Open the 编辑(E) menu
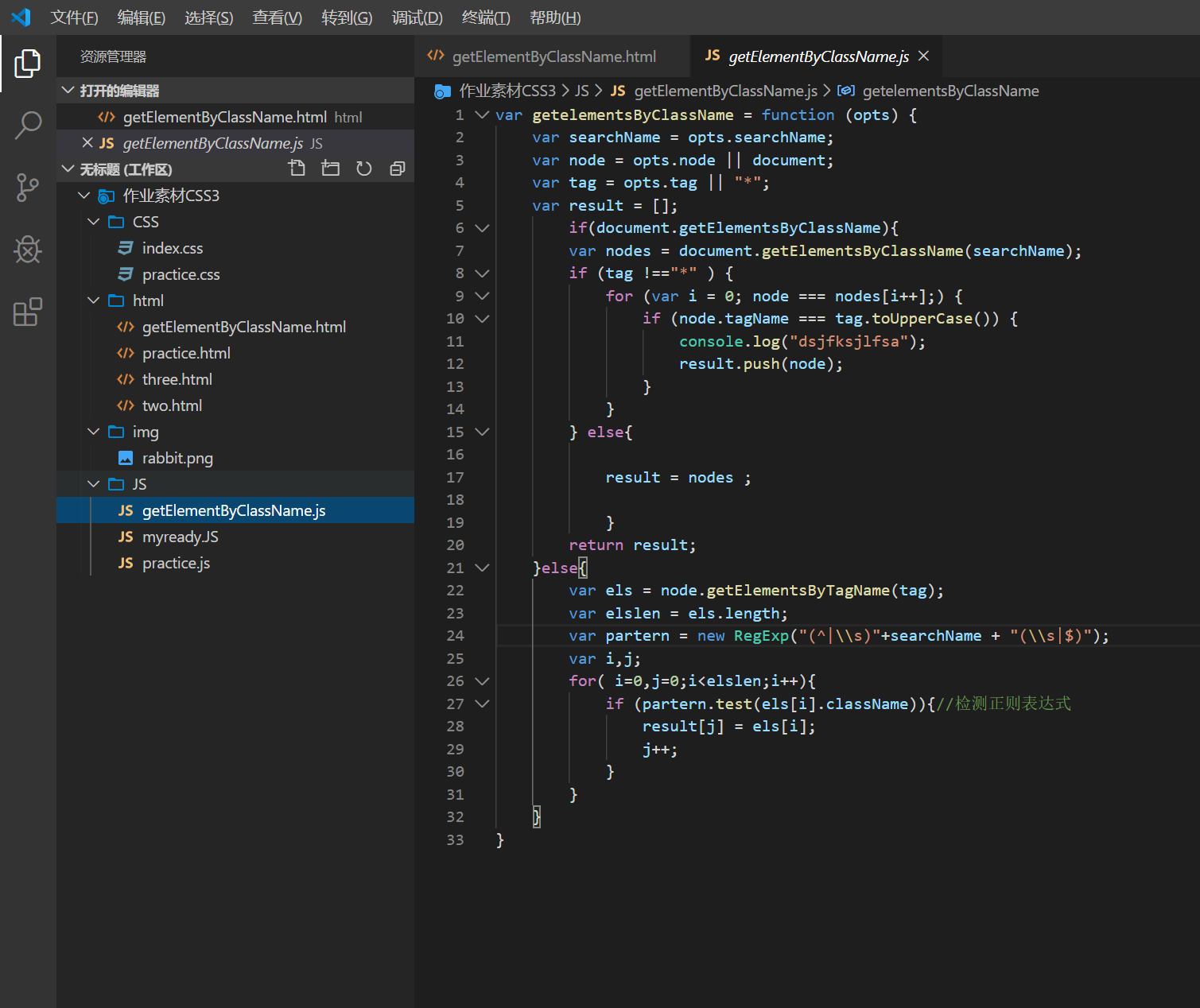1200x1008 pixels. point(142,17)
